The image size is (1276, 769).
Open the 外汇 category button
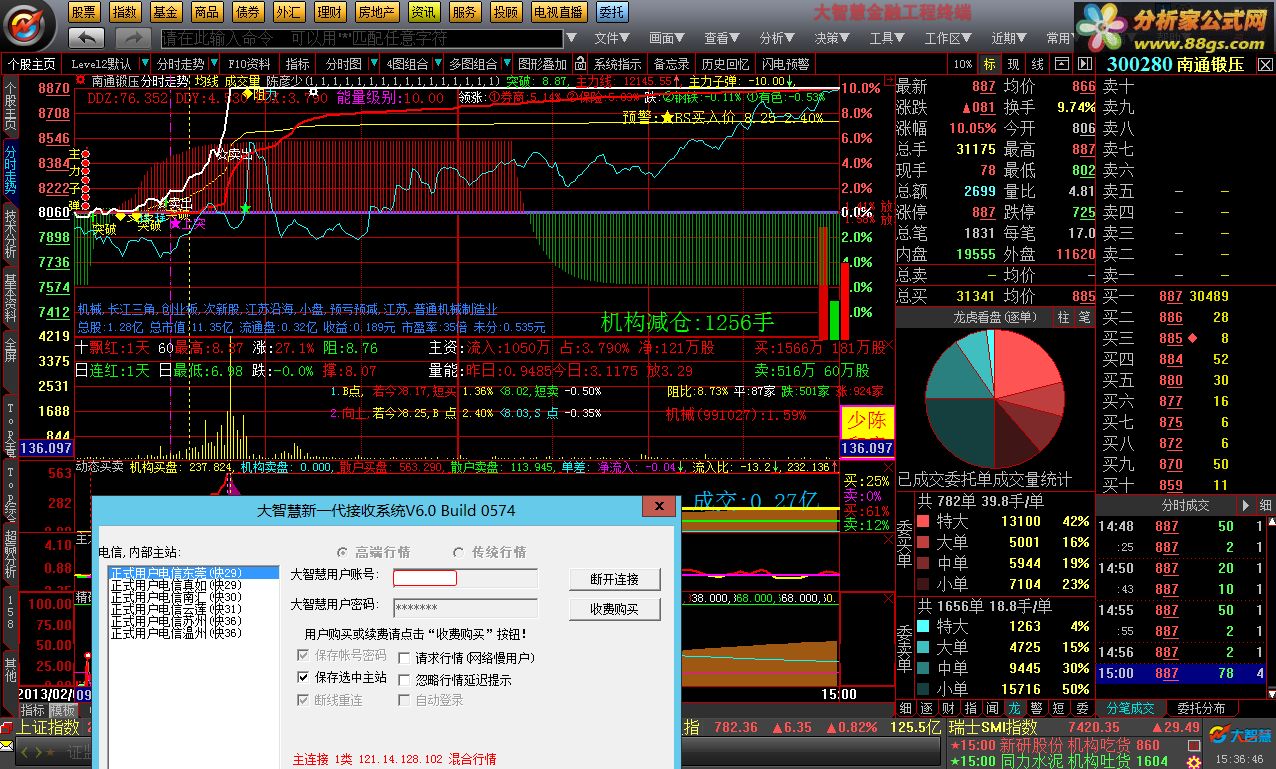tap(288, 12)
